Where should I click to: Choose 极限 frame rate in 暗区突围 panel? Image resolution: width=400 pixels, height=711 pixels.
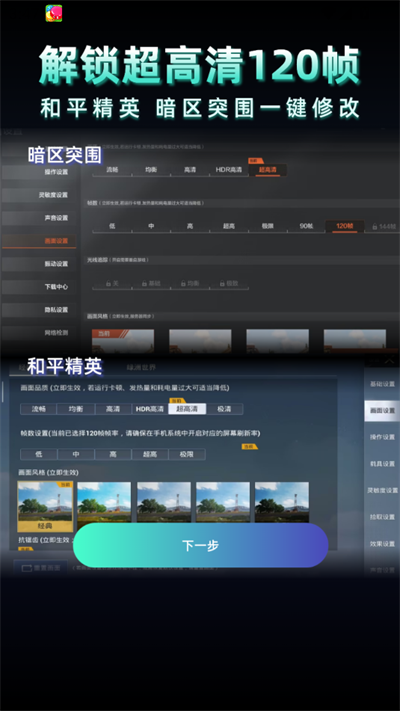(267, 226)
